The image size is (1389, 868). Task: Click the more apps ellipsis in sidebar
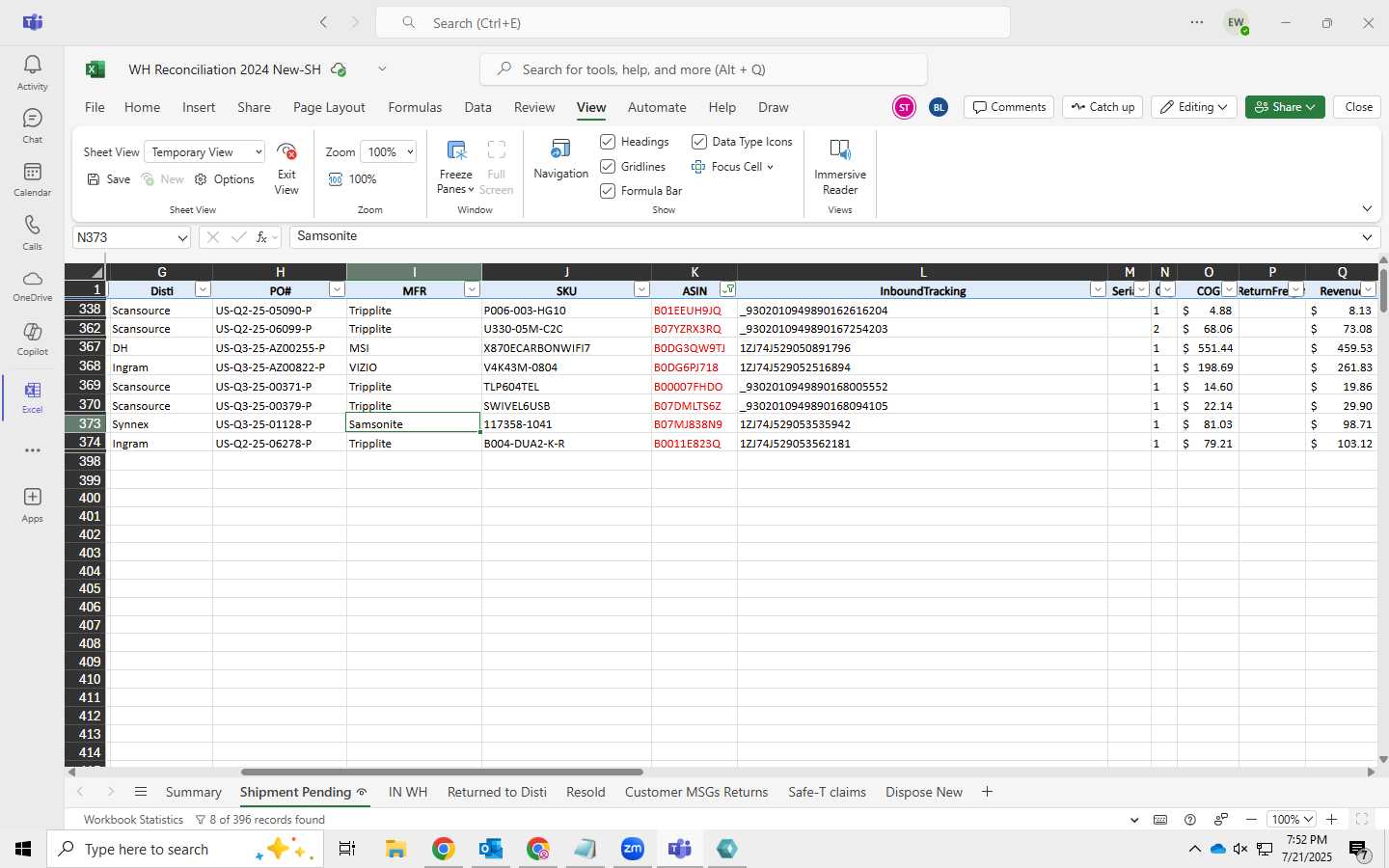click(32, 450)
